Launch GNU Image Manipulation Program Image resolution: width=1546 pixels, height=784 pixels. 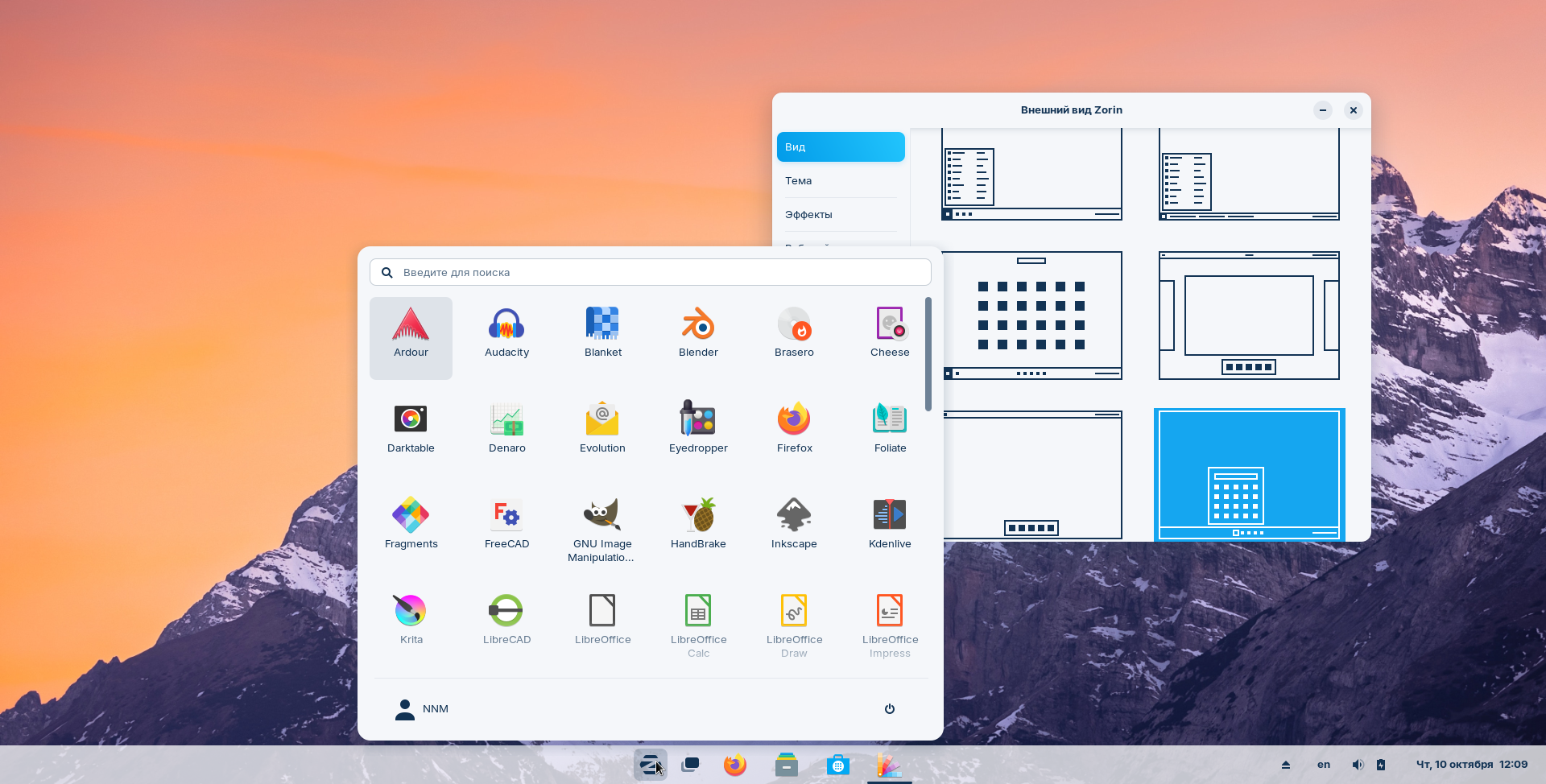coord(602,530)
